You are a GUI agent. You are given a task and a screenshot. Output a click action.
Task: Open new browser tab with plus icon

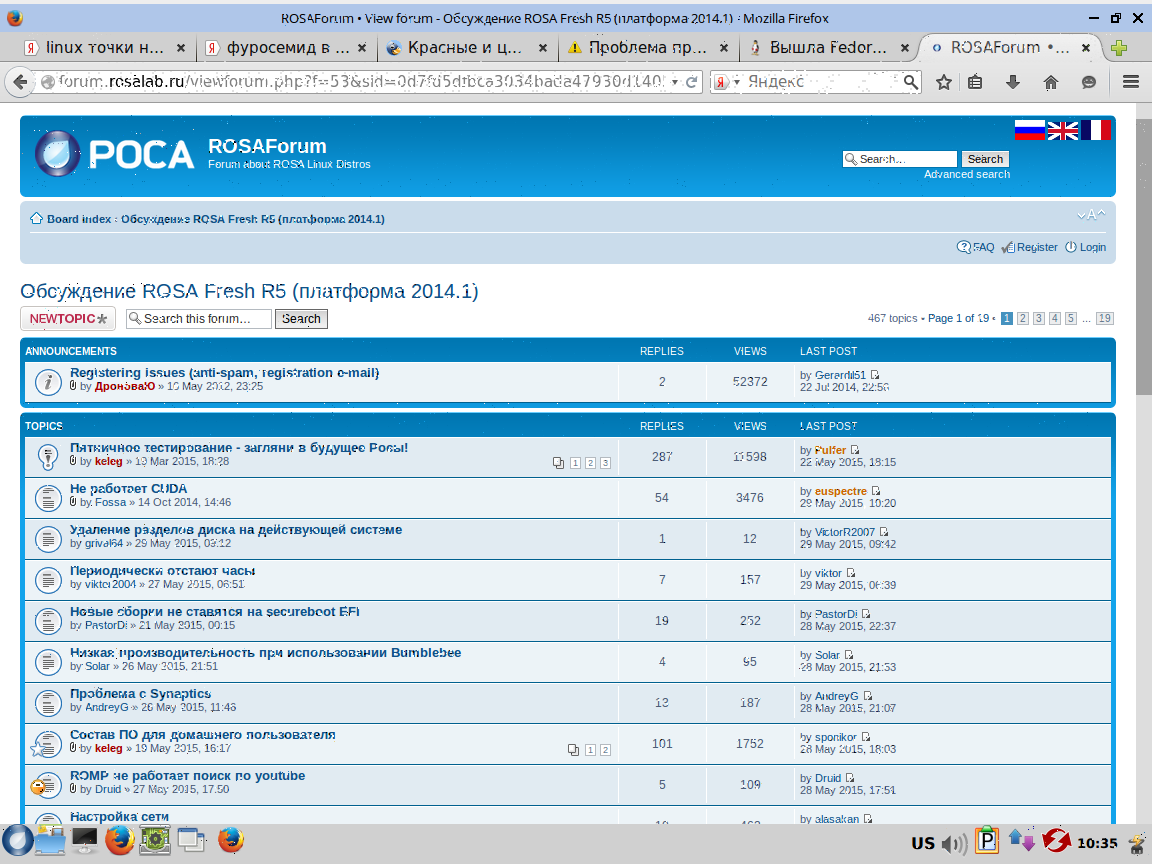1120,47
